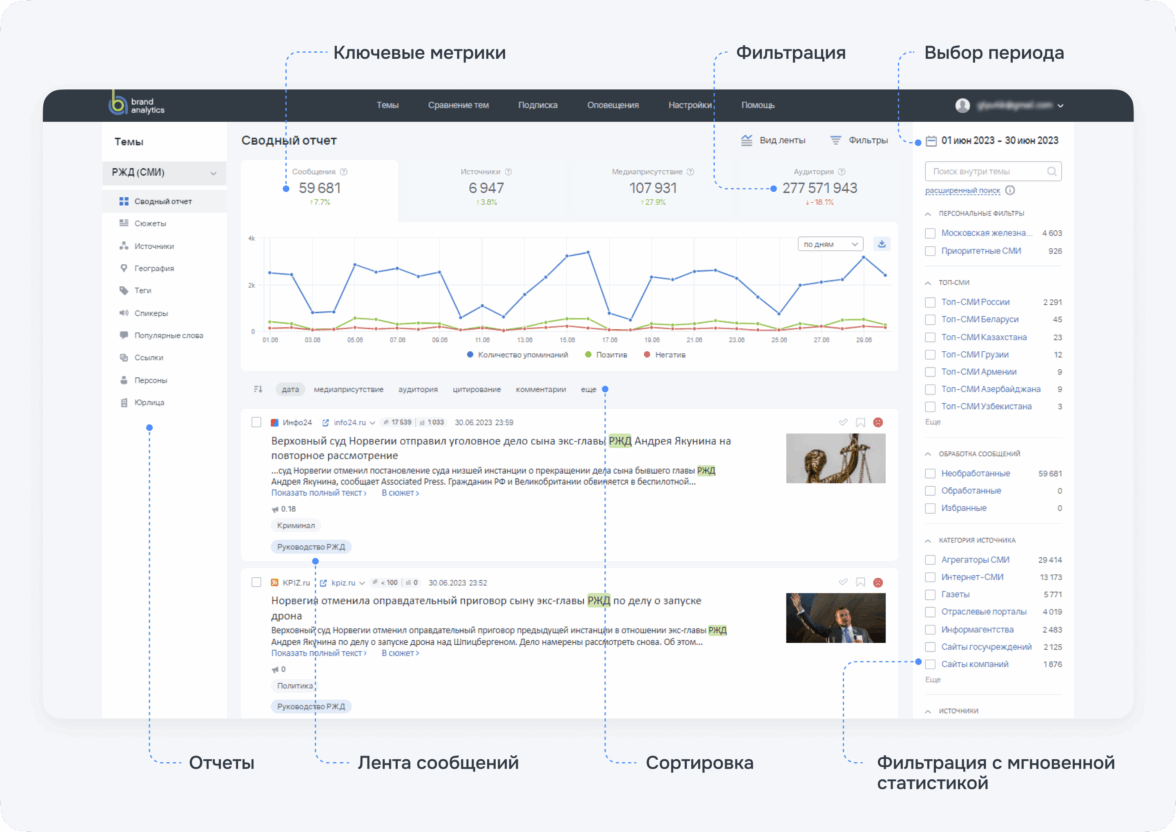Click negative sentiment face on first article
Image resolution: width=1176 pixels, height=832 pixels.
878,422
